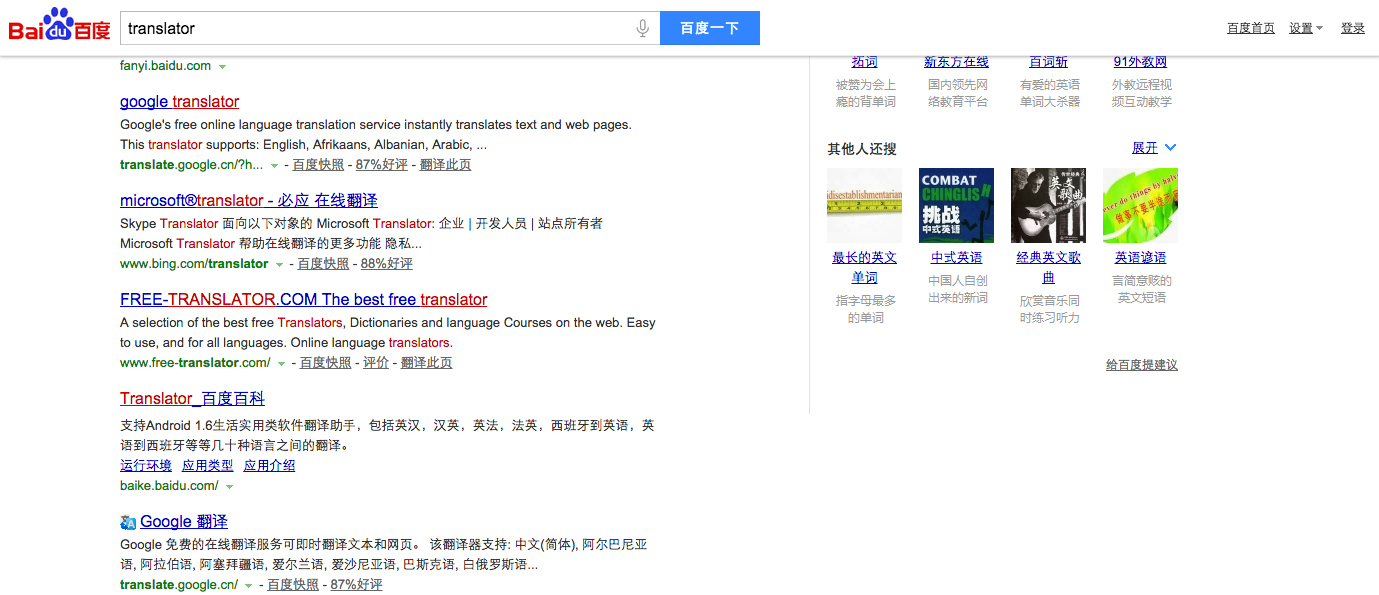Click 给百度提建议 feedback link
Viewport: 1379px width, 595px height.
pos(1142,365)
